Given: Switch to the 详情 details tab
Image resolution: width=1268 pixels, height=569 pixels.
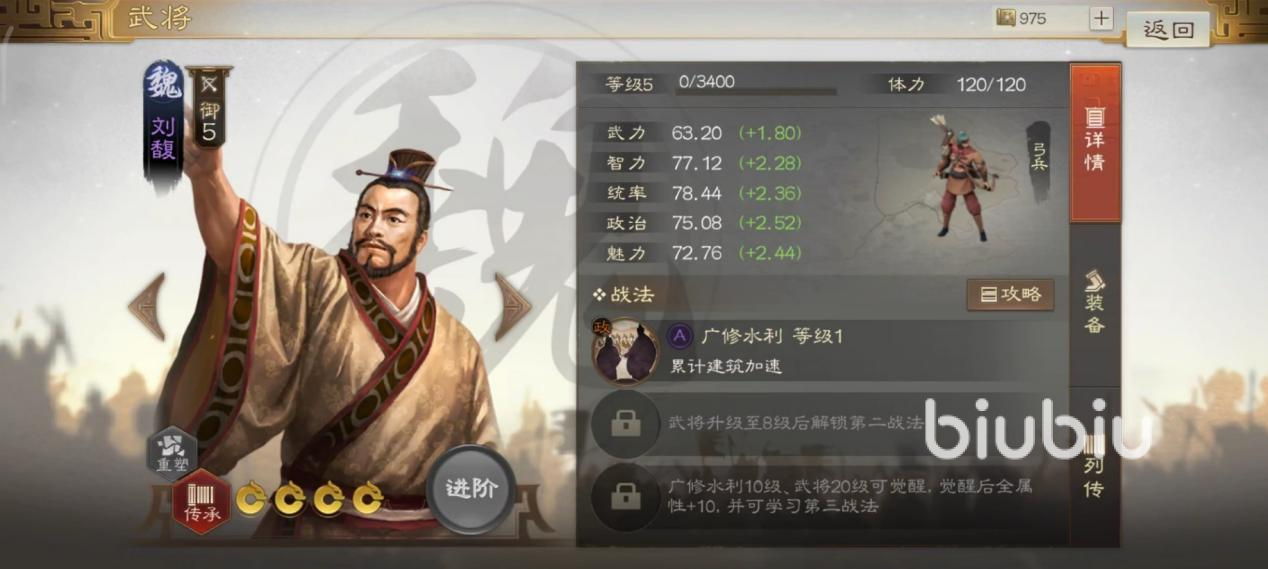Looking at the screenshot, I should [1095, 143].
